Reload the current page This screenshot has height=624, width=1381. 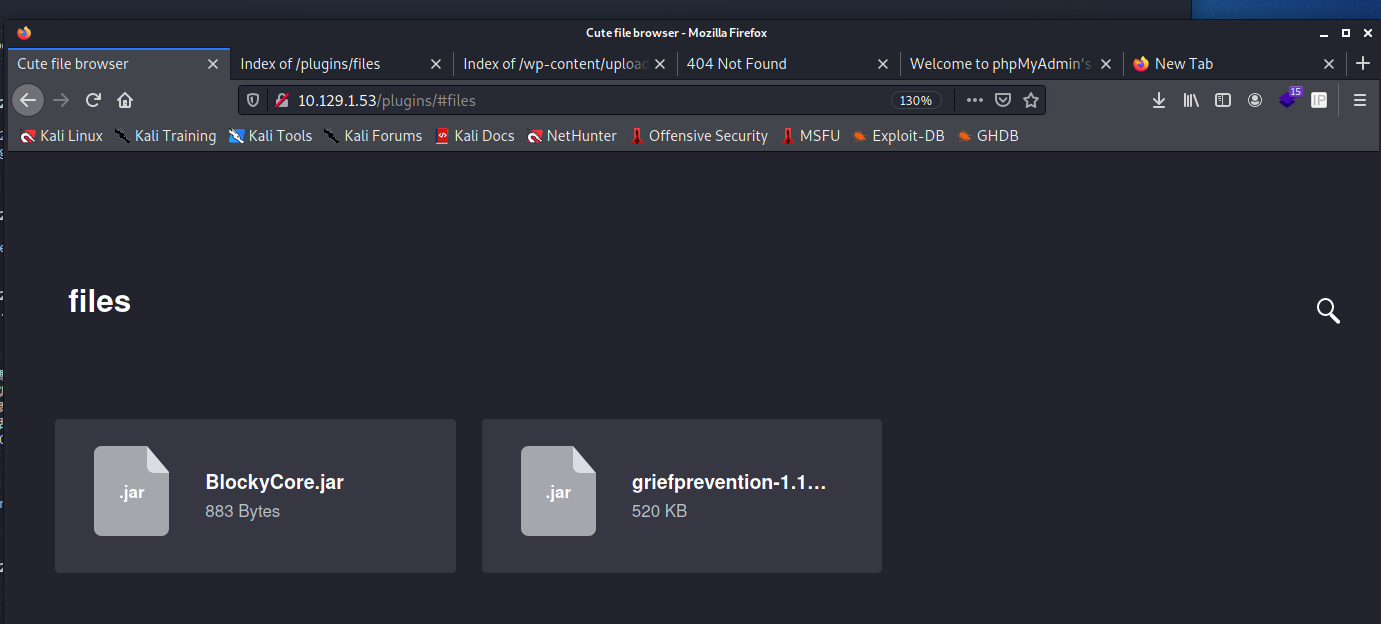pos(93,100)
